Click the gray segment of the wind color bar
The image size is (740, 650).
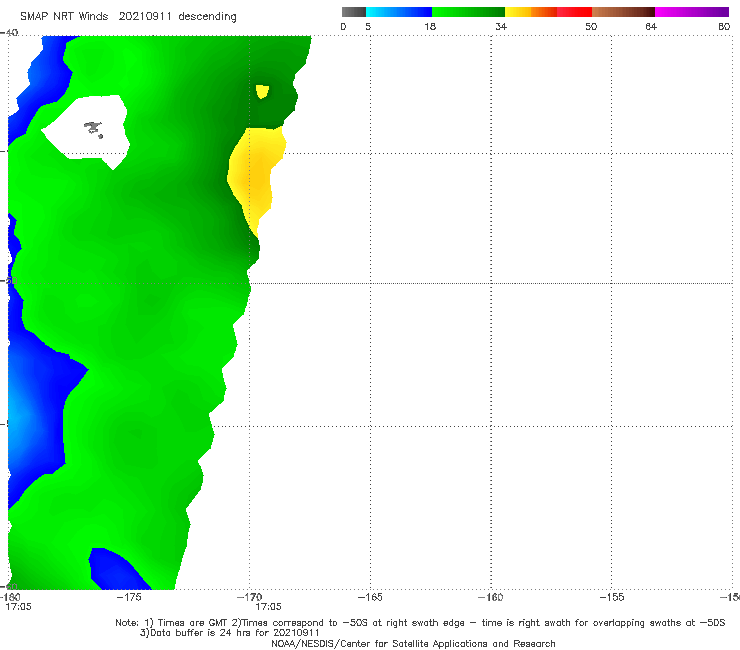[354, 12]
